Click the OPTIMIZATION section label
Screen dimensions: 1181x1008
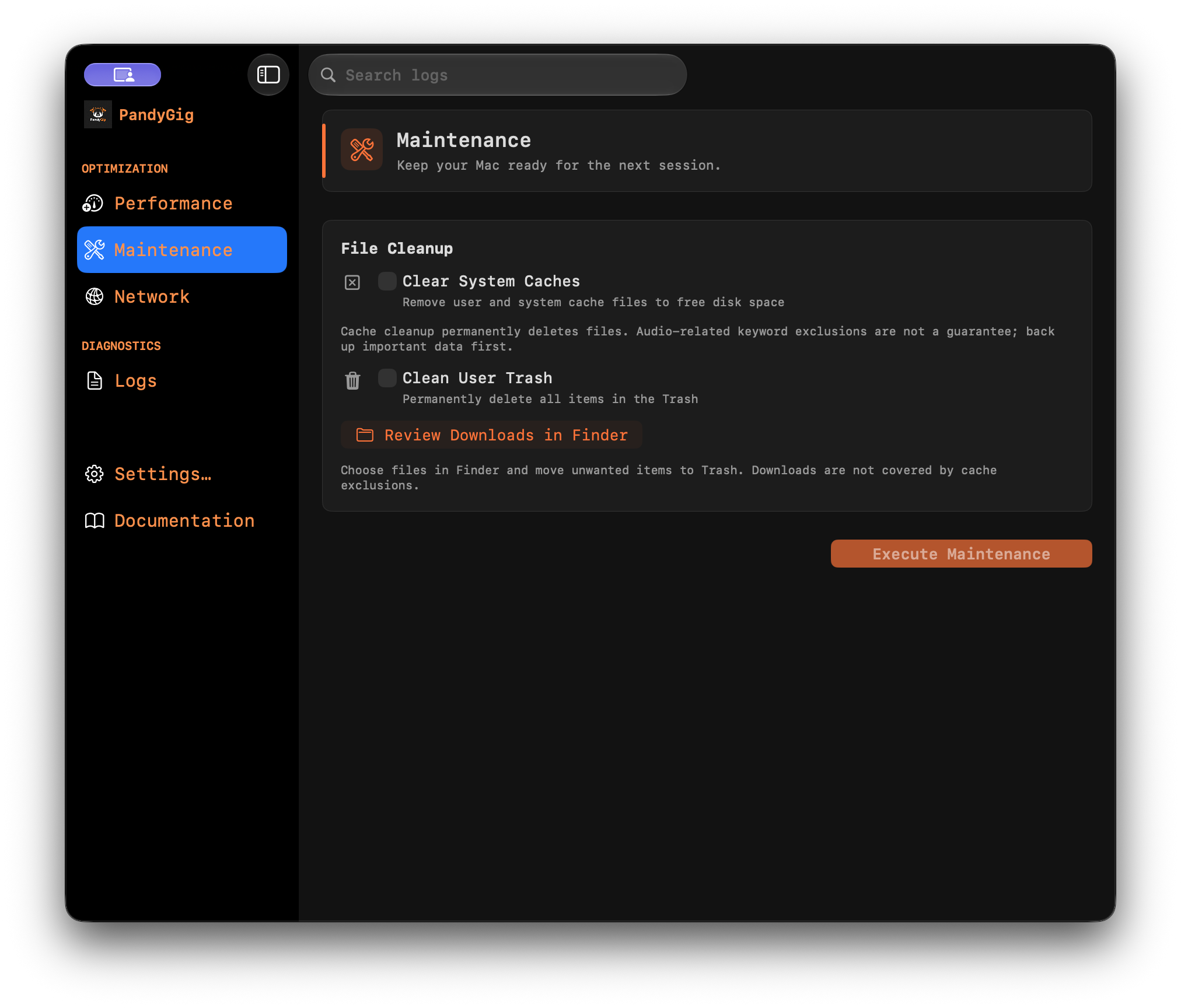125,169
